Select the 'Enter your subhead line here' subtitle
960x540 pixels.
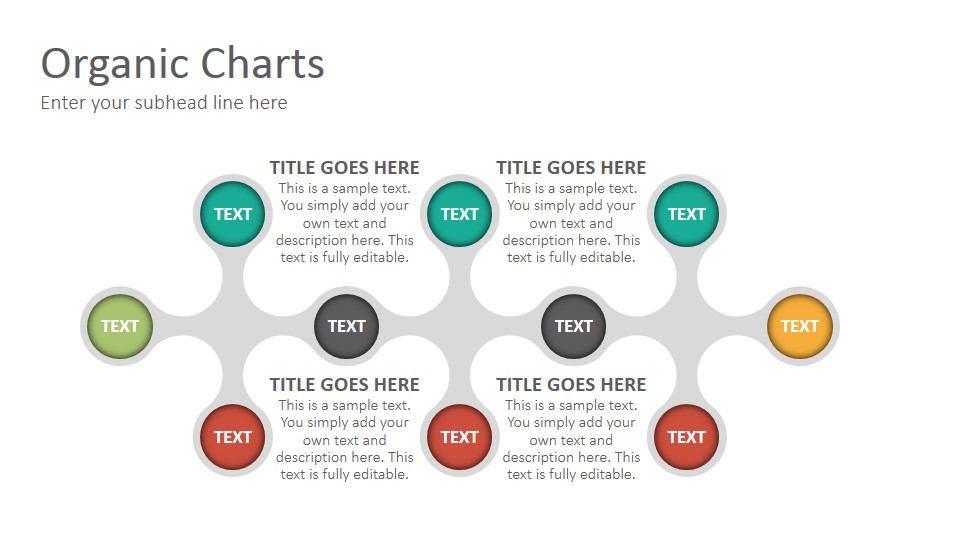163,103
